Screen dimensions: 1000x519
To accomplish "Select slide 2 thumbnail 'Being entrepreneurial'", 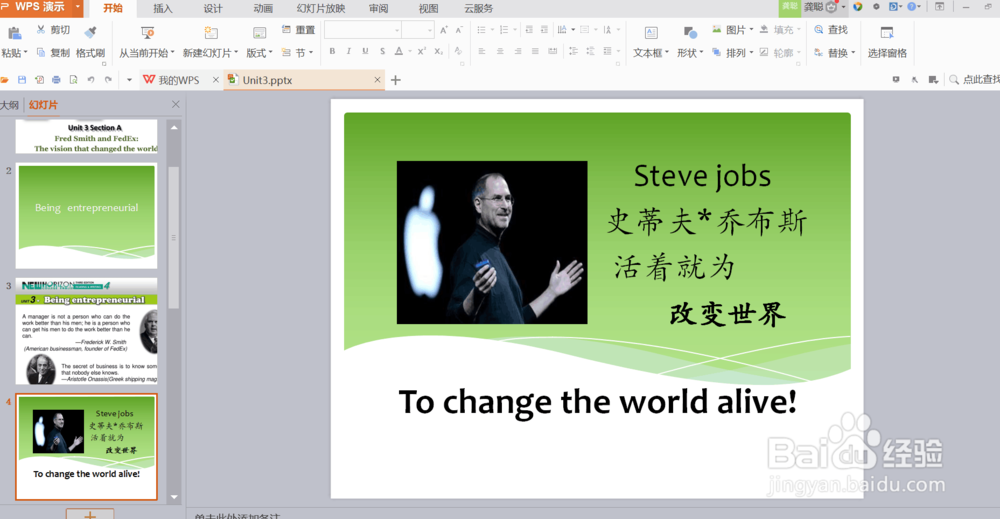I will [x=87, y=216].
